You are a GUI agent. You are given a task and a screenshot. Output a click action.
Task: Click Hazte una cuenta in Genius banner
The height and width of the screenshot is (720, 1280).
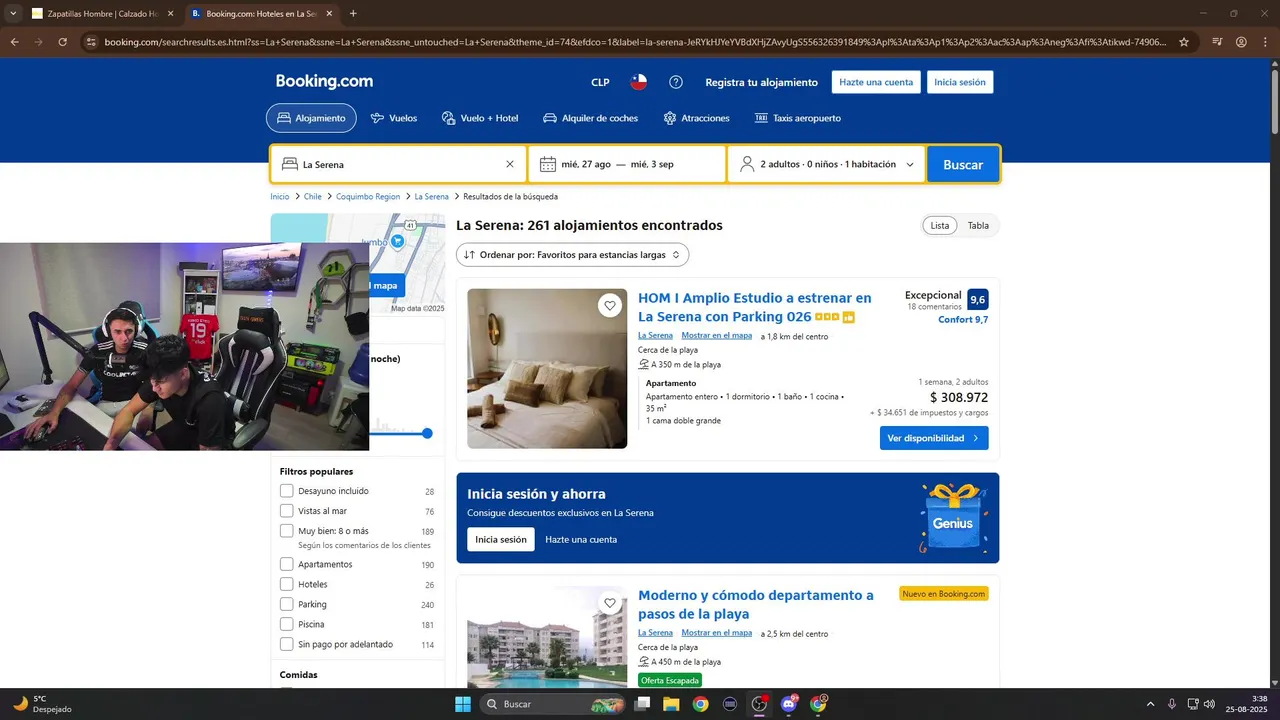point(581,539)
